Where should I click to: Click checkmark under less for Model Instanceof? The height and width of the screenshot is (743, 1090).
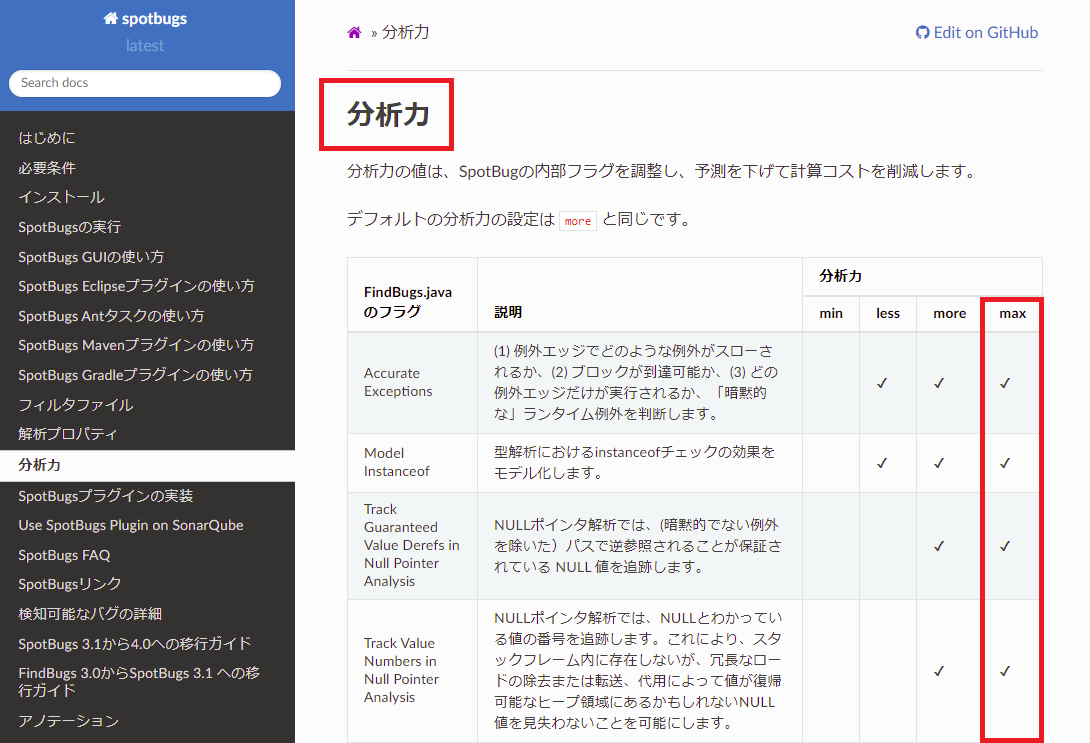[882, 463]
